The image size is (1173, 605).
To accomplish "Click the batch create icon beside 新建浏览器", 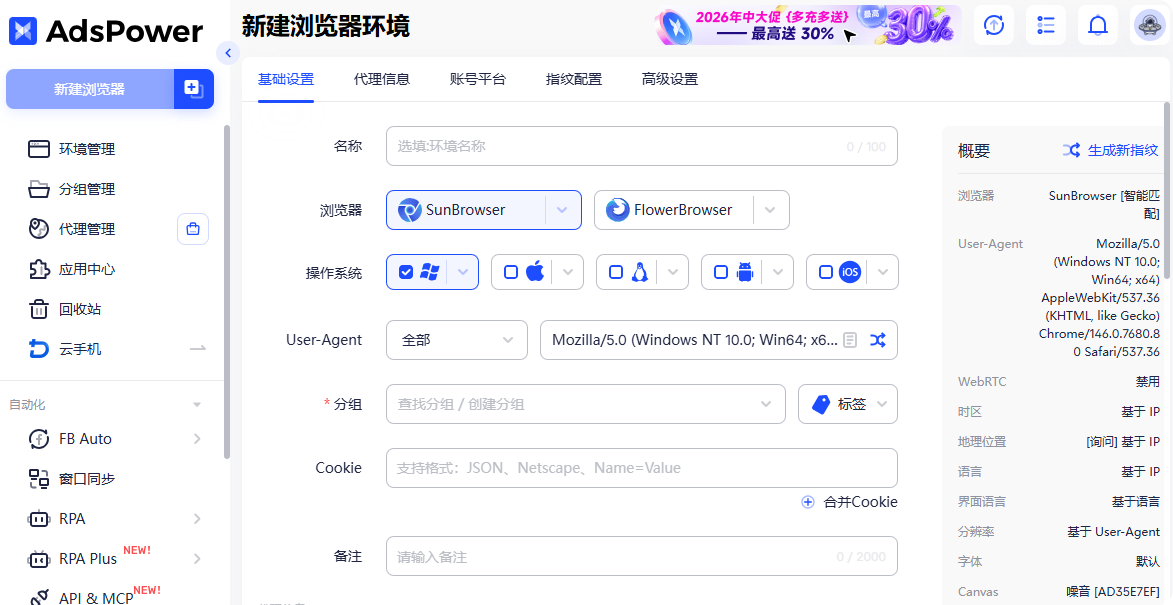I will [x=194, y=89].
